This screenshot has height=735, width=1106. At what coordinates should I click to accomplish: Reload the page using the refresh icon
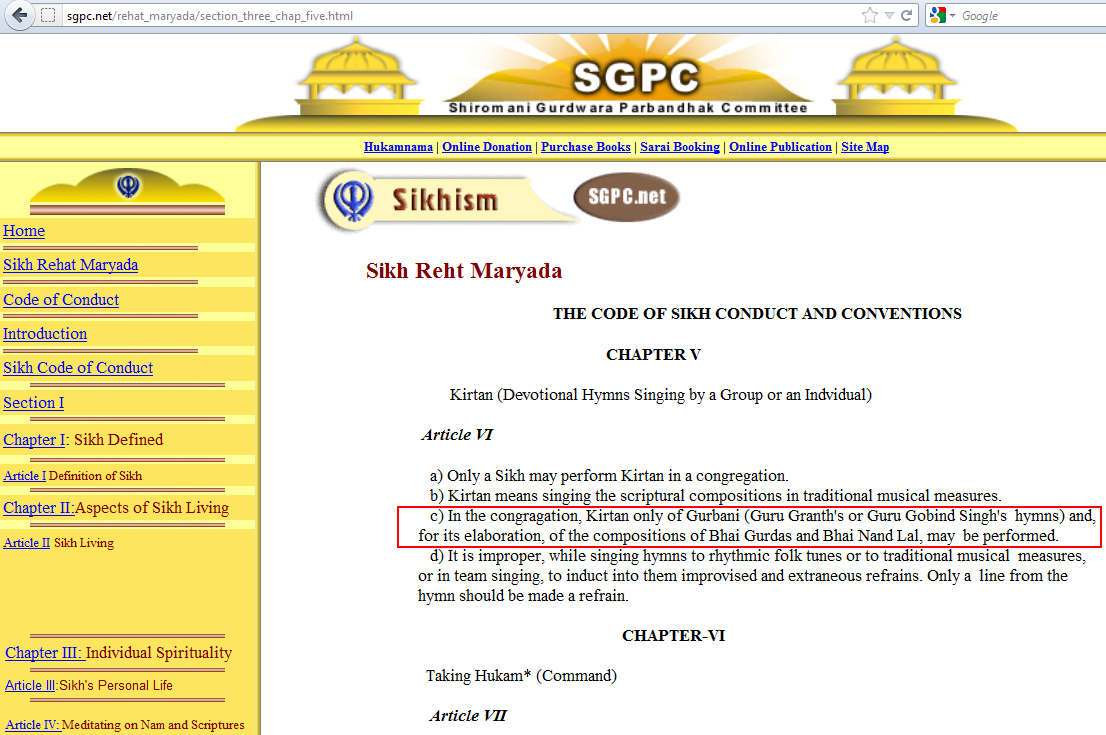tap(907, 16)
